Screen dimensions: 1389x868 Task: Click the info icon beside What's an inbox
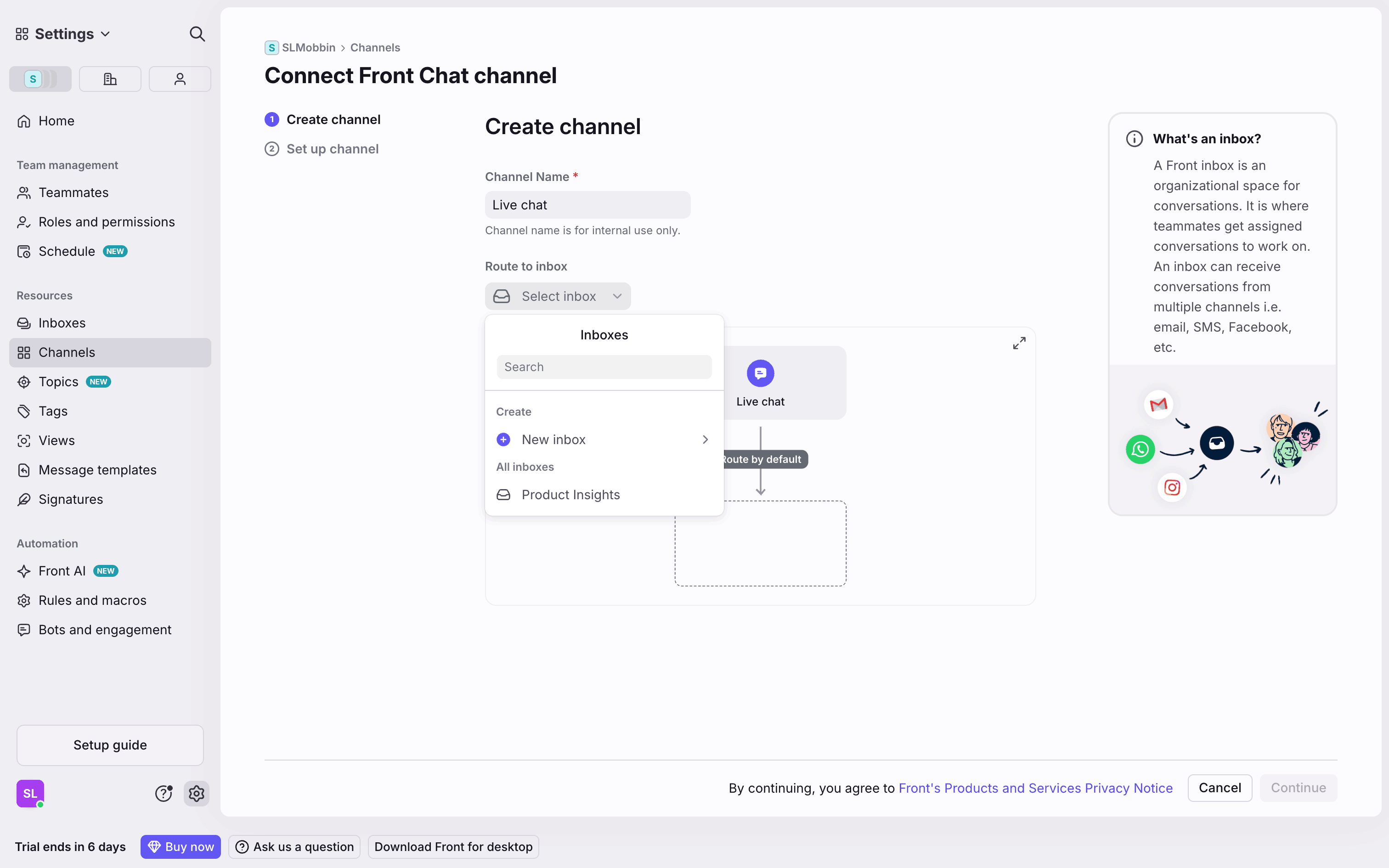pos(1134,139)
